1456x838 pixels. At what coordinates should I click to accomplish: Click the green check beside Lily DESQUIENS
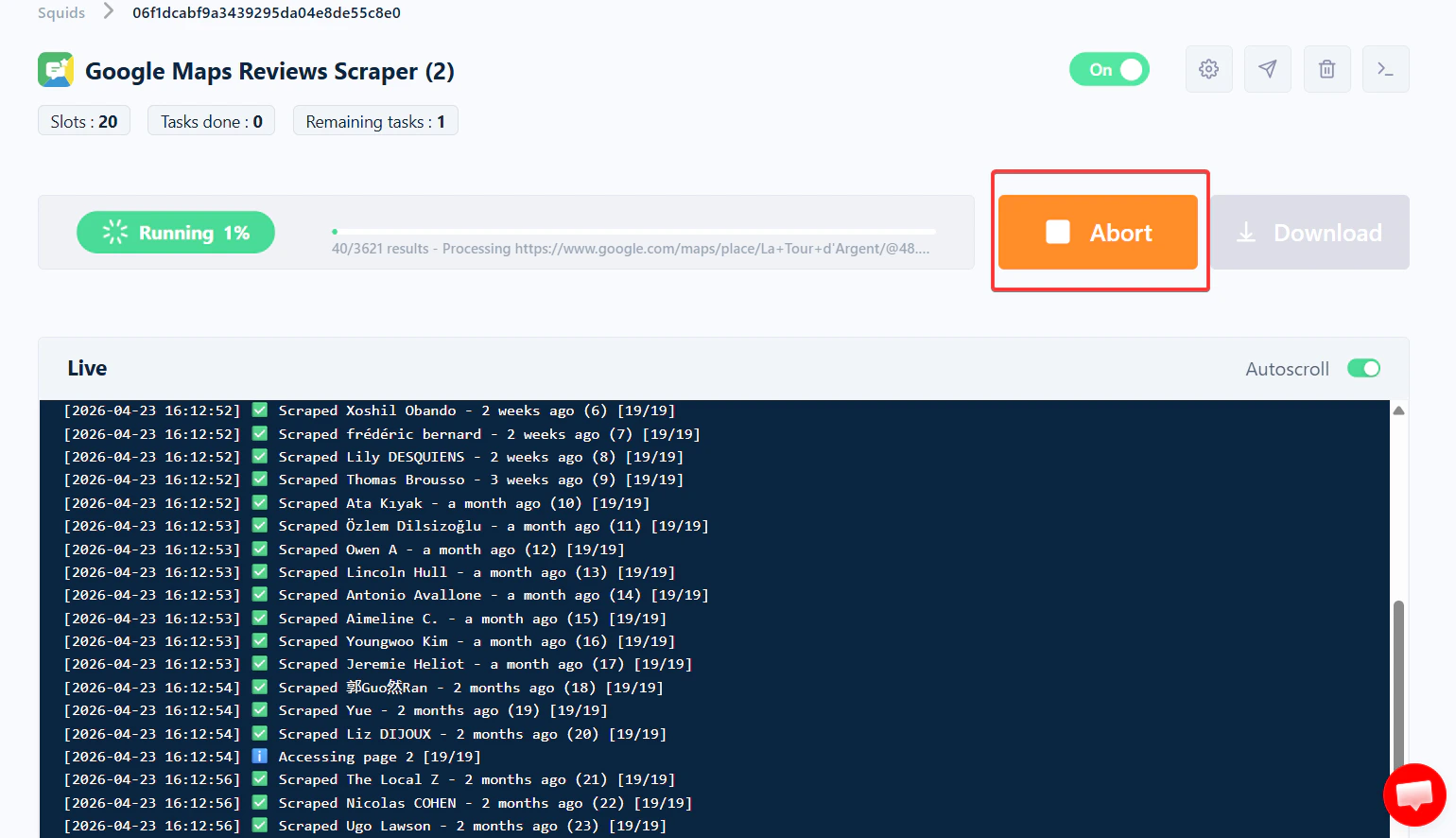[x=260, y=457]
